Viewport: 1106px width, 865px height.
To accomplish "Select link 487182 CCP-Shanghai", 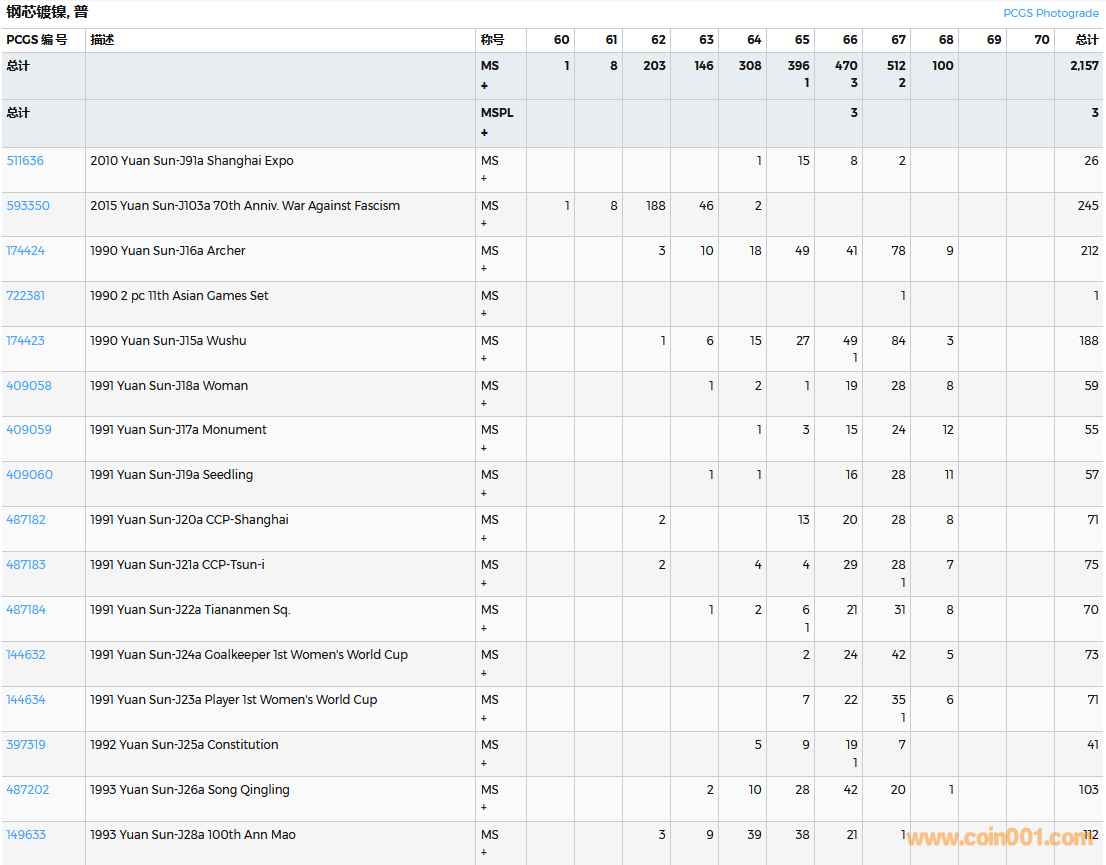I will [26, 520].
